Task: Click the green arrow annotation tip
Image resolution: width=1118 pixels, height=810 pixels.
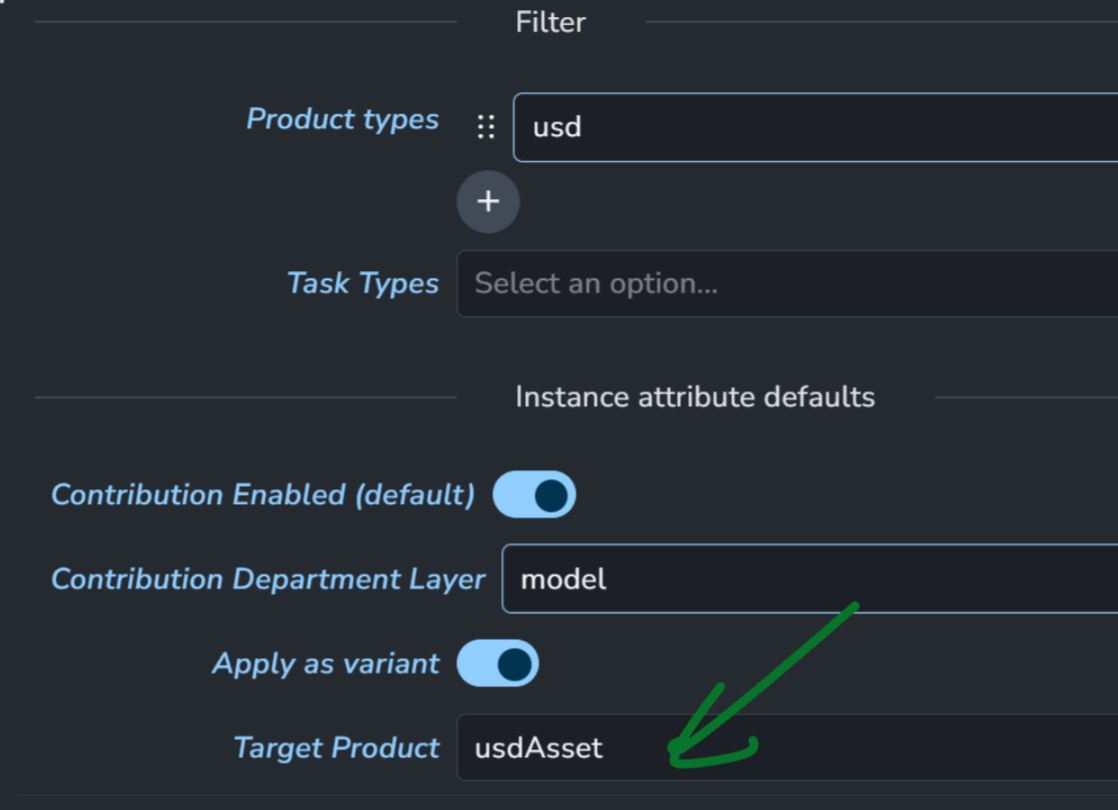Action: 673,750
